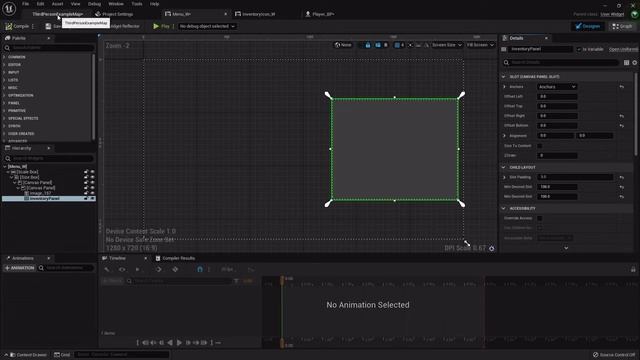Switch to Project Settings tab
The width and height of the screenshot is (640, 360).
tap(118, 14)
